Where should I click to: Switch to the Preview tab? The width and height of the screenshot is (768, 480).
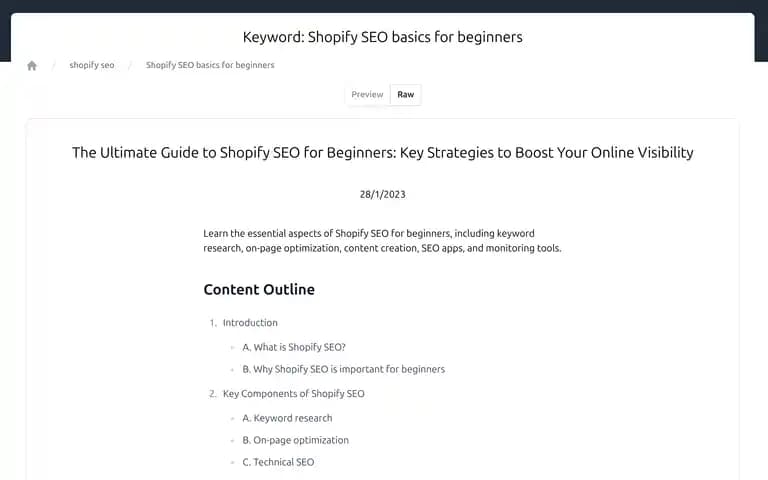367,95
